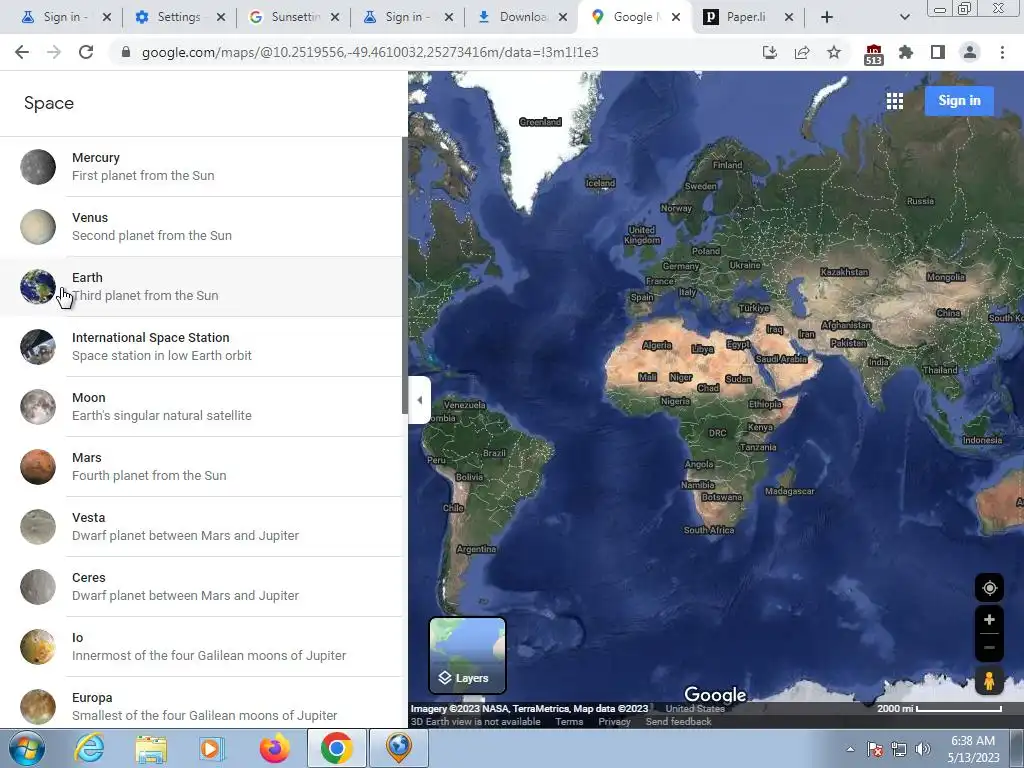Image resolution: width=1024 pixels, height=768 pixels.
Task: Select the Ceres icon
Action: pos(38,587)
